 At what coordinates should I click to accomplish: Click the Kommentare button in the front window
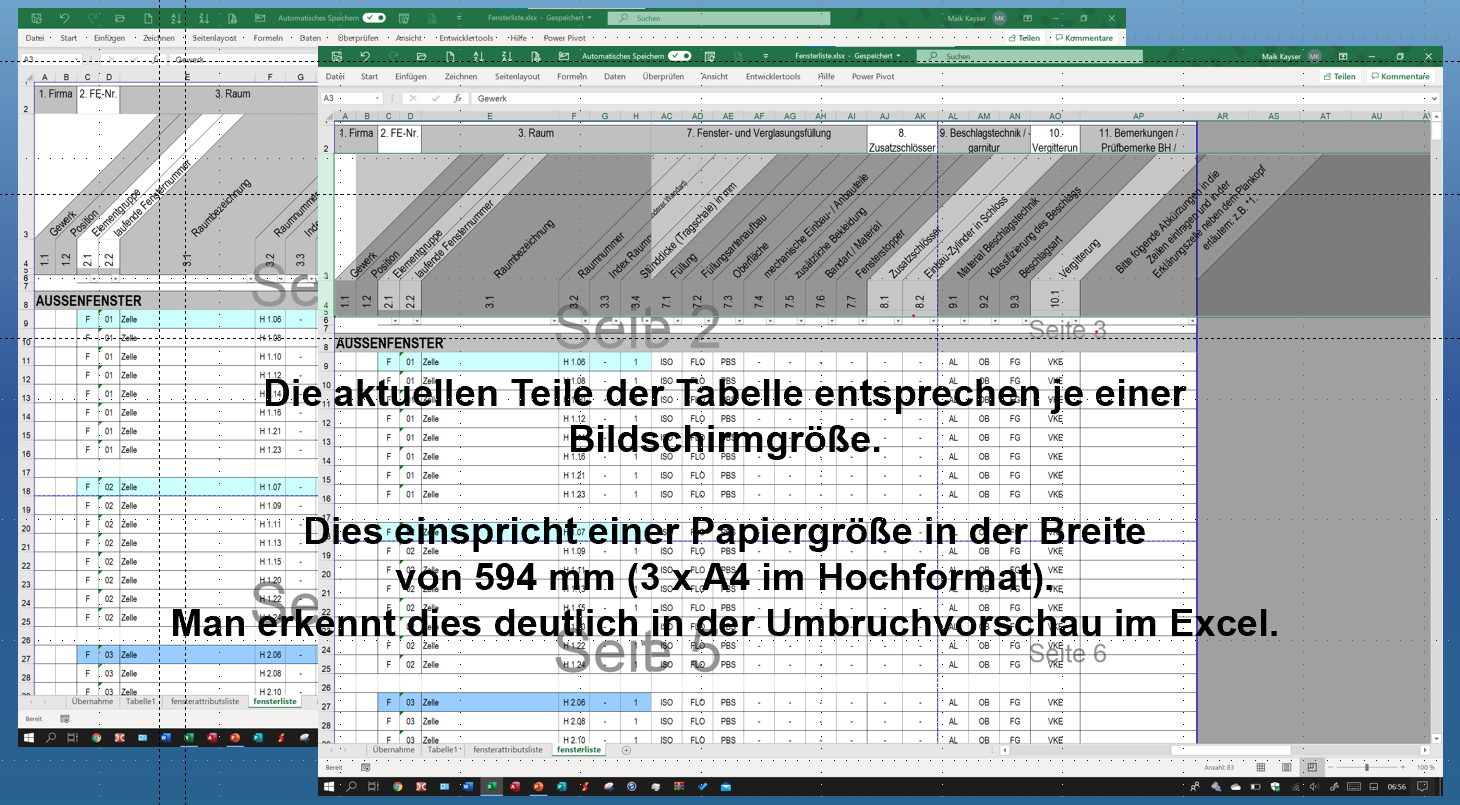[x=1402, y=76]
